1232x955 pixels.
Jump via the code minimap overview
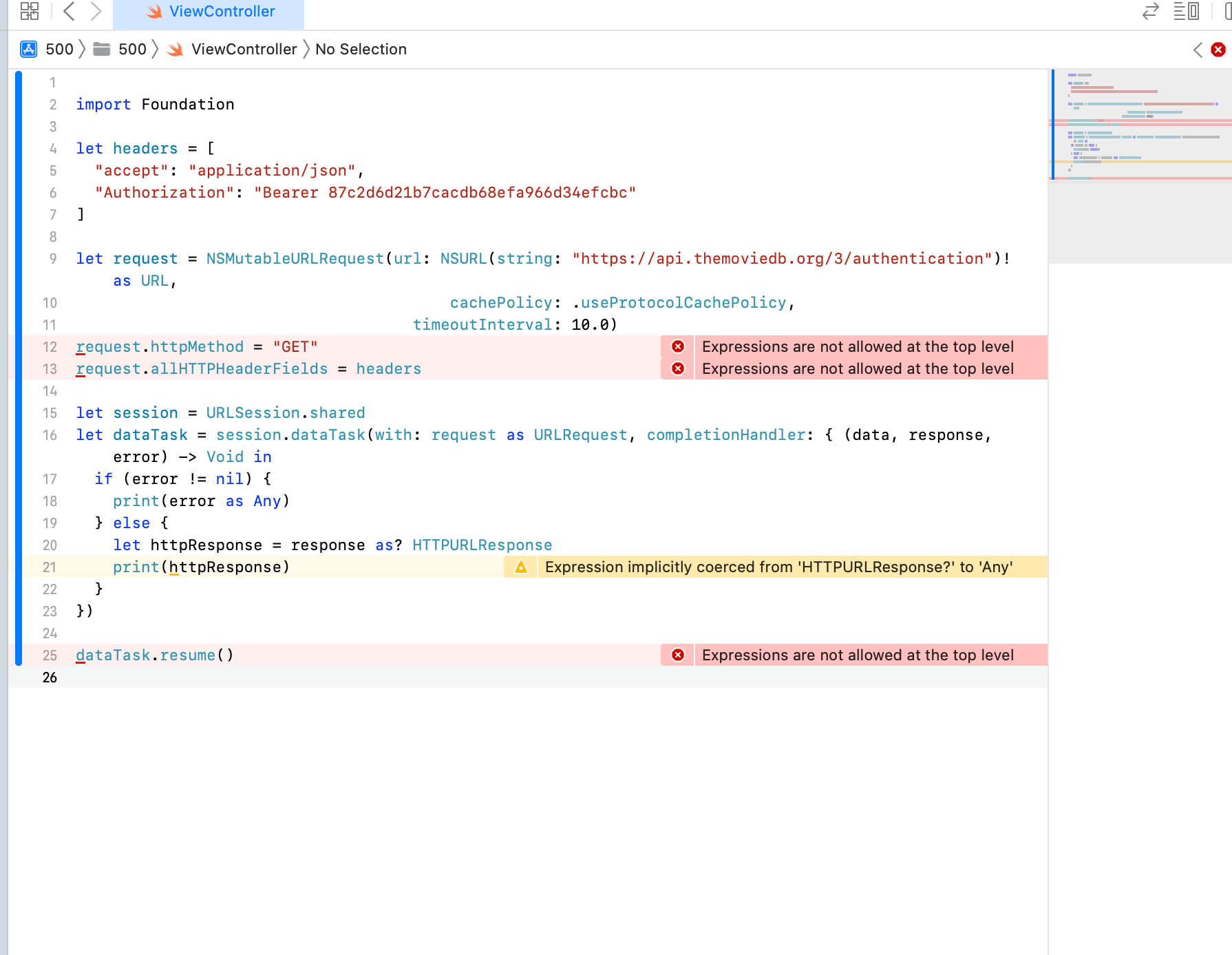click(x=1139, y=124)
